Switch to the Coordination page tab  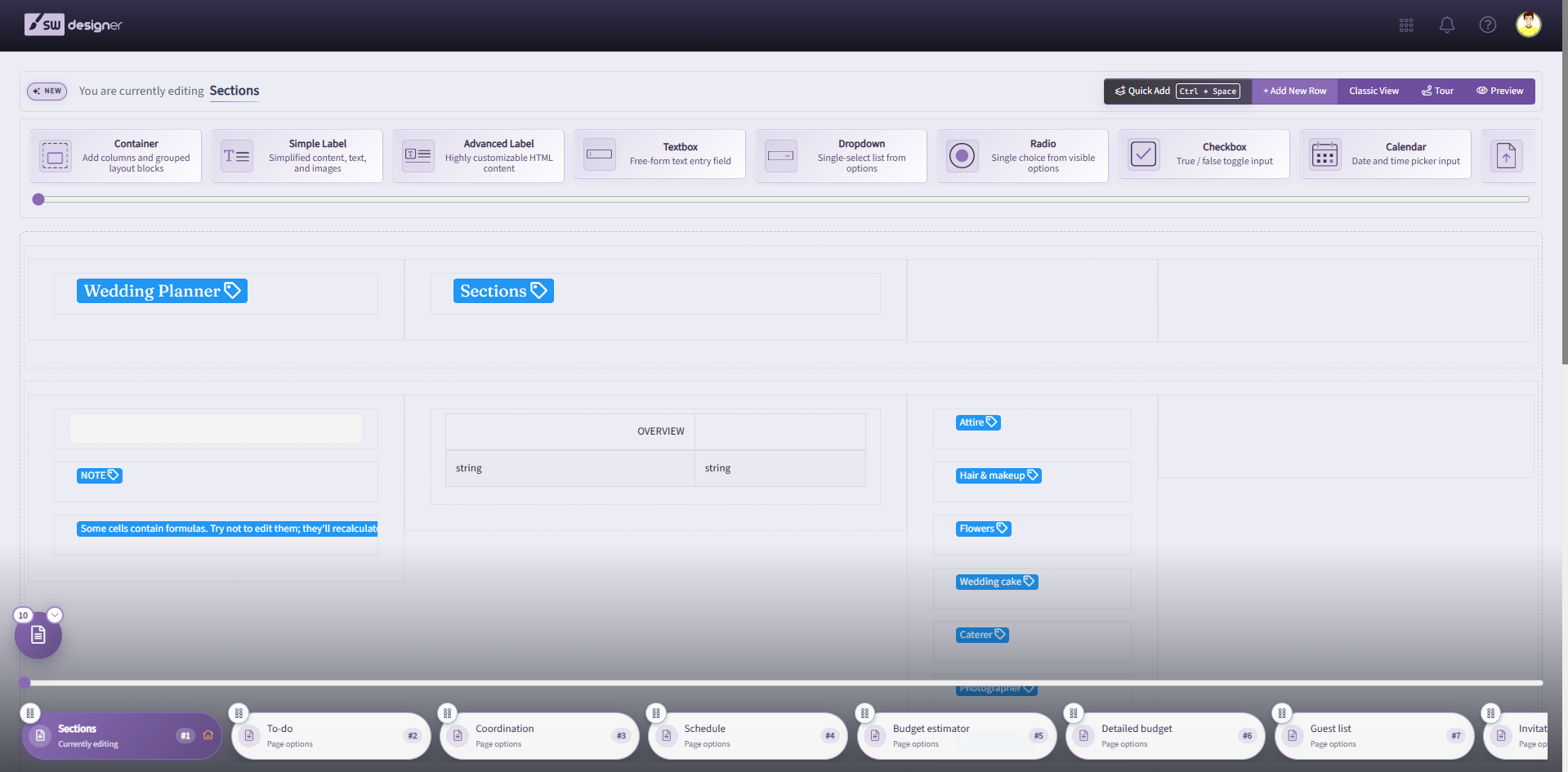[539, 736]
